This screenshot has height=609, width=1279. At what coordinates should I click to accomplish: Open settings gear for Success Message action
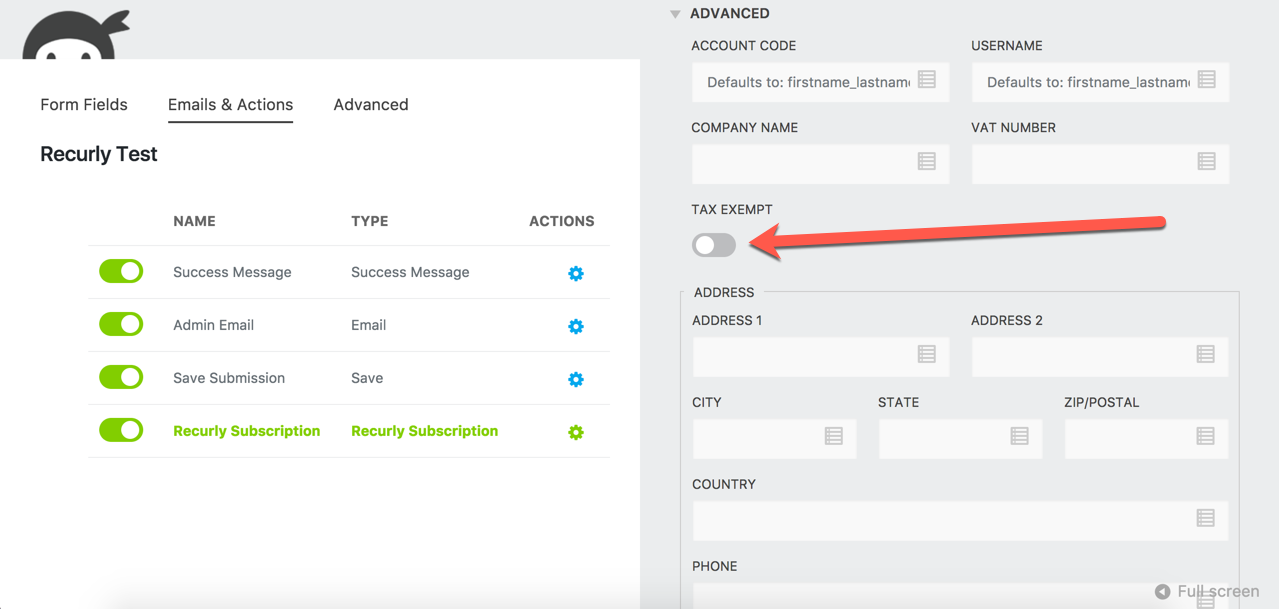(575, 273)
